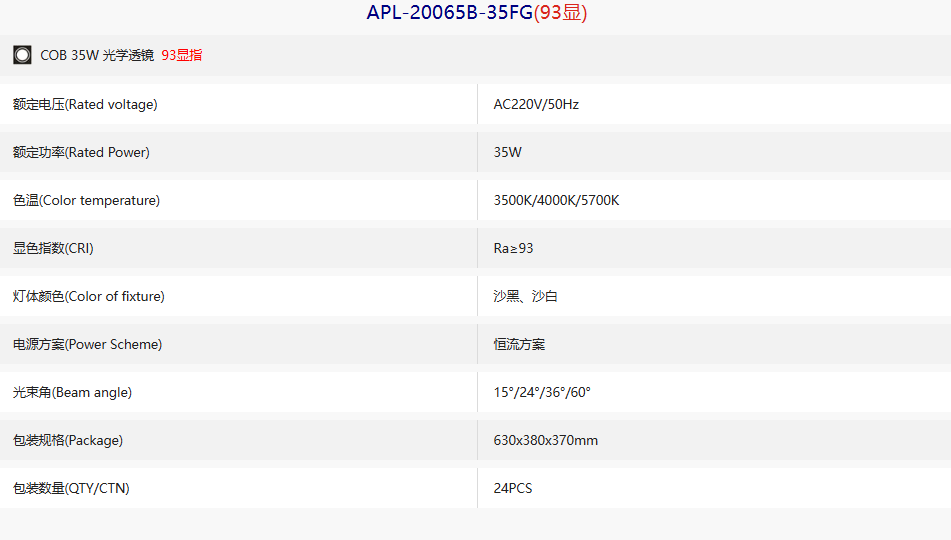Click the Ra≥93 value

tap(513, 248)
